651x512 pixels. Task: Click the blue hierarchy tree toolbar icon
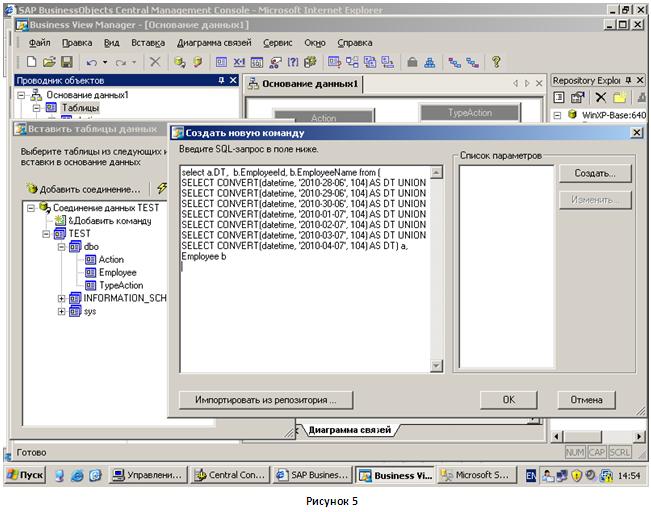430,62
